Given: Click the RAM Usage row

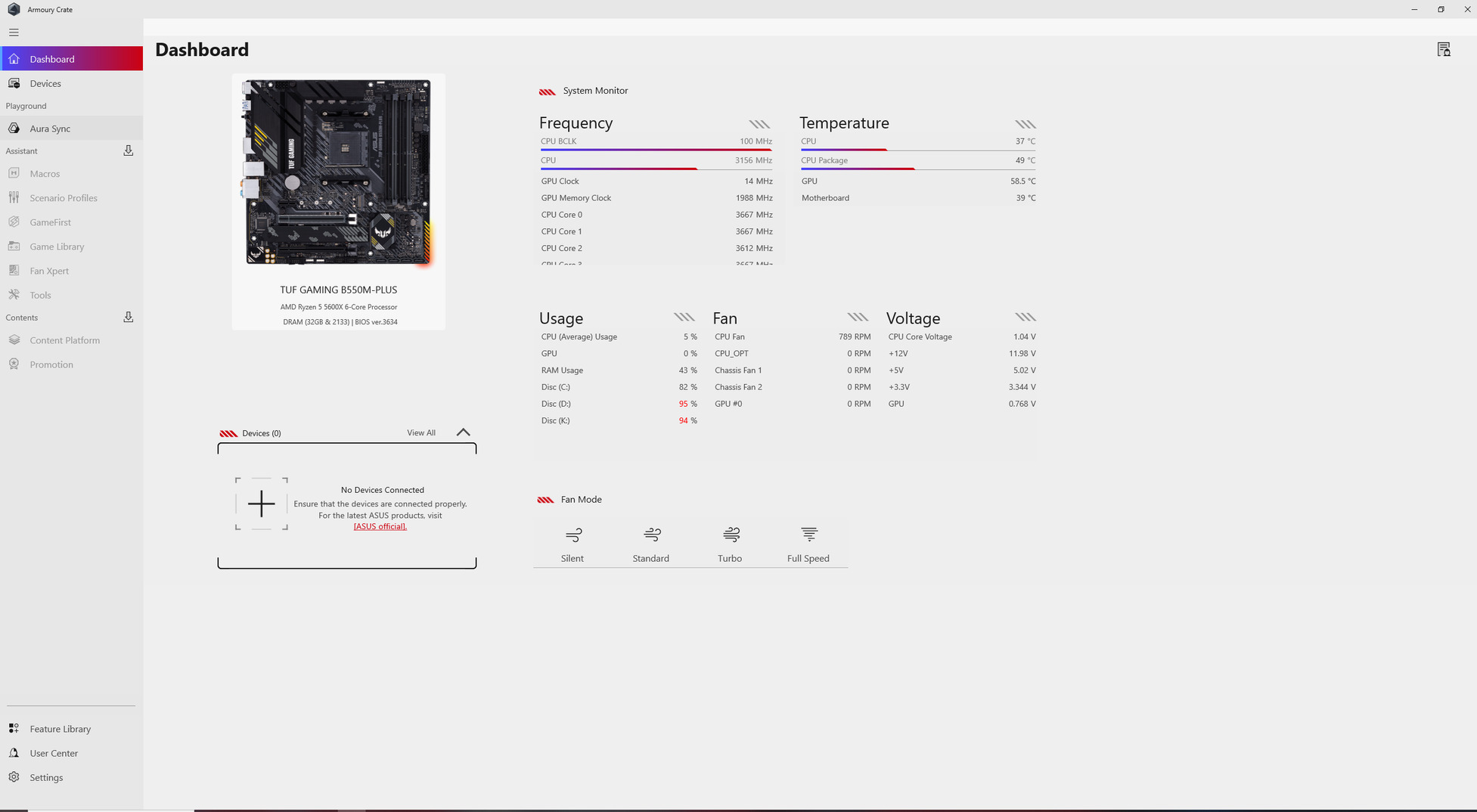Looking at the screenshot, I should (x=619, y=370).
